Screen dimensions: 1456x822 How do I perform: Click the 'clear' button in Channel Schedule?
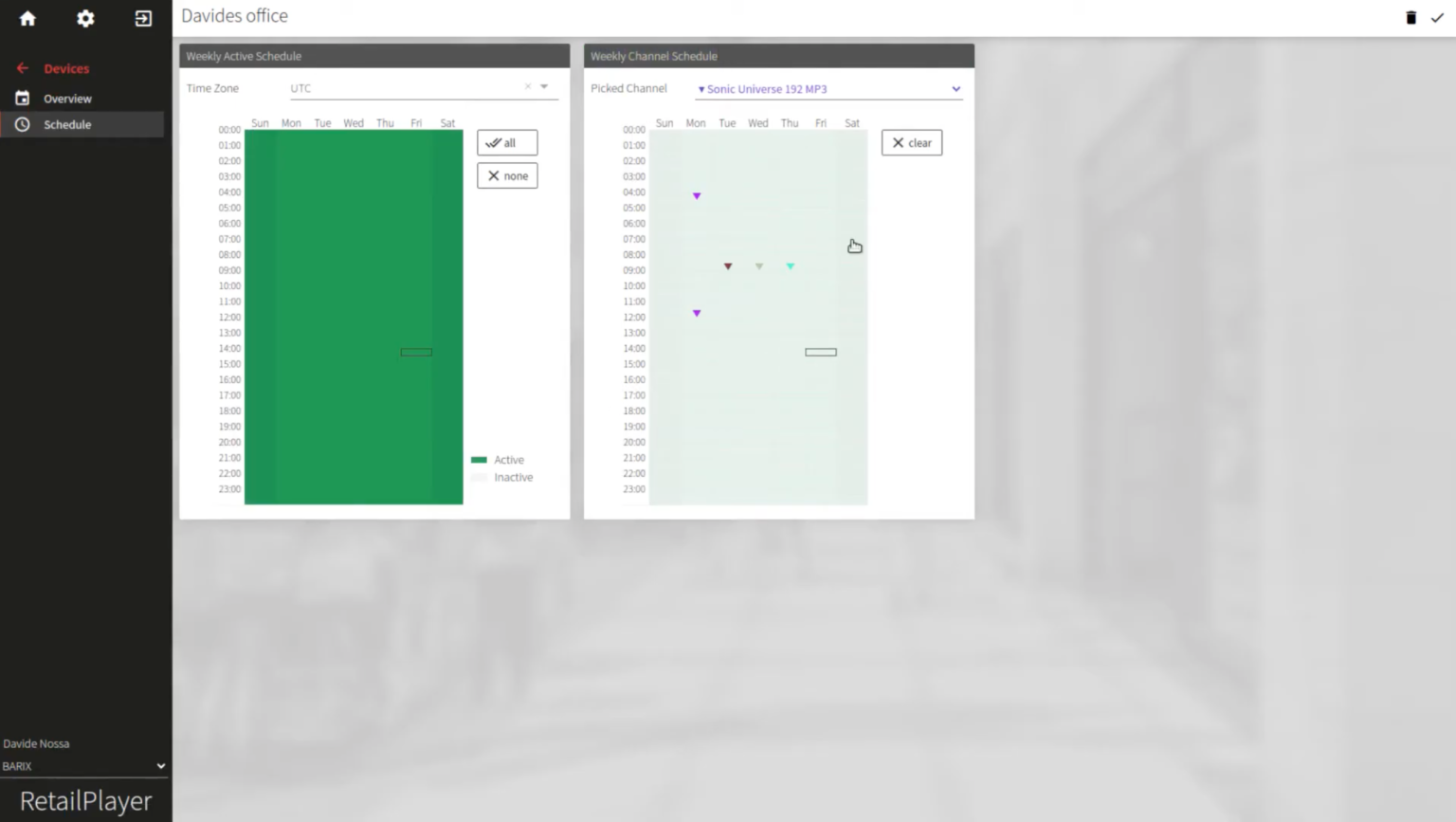pos(911,143)
